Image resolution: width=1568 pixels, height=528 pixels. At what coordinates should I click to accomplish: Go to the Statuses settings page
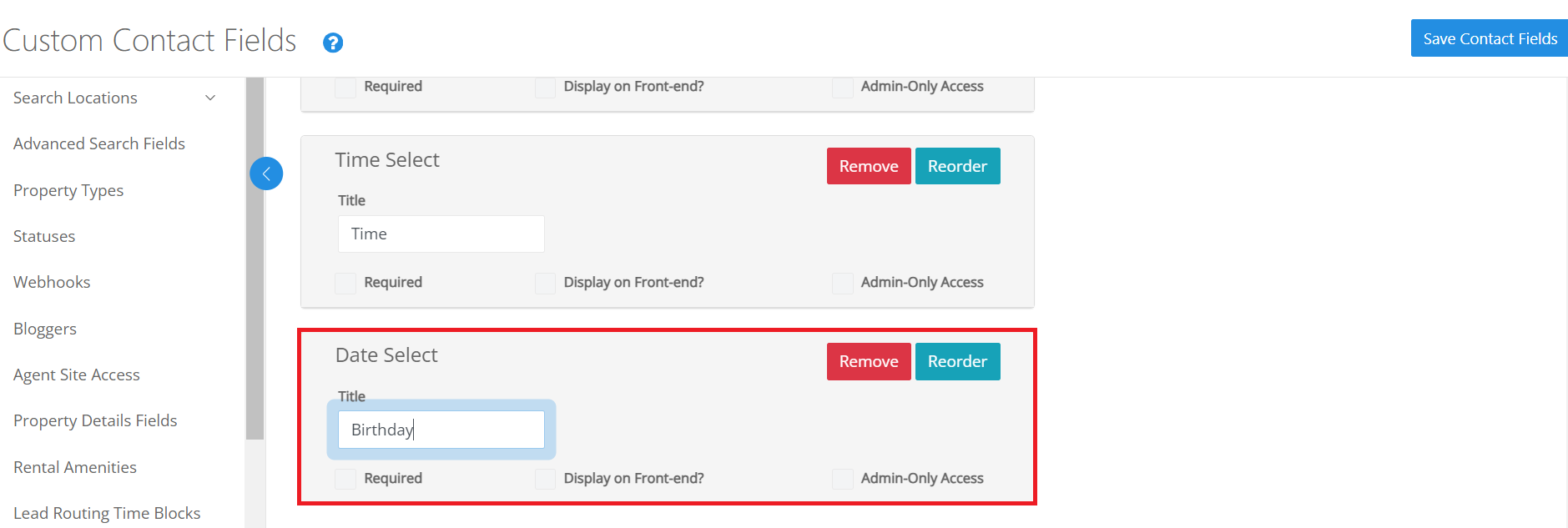pos(43,235)
